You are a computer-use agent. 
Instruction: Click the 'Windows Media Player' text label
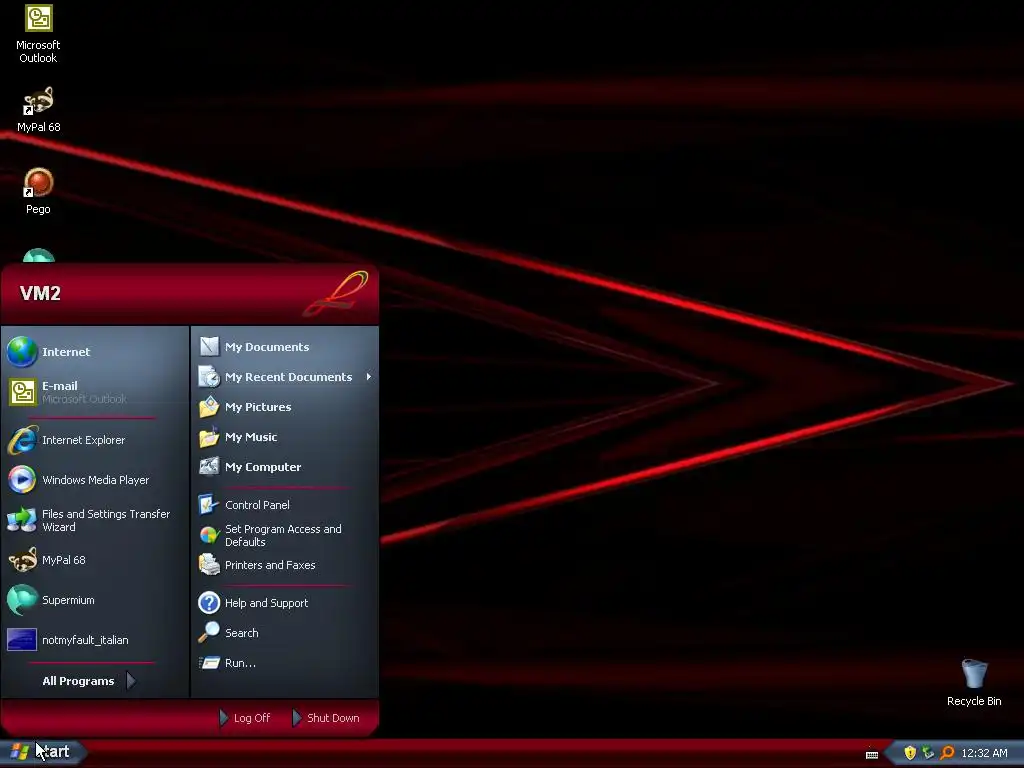95,480
